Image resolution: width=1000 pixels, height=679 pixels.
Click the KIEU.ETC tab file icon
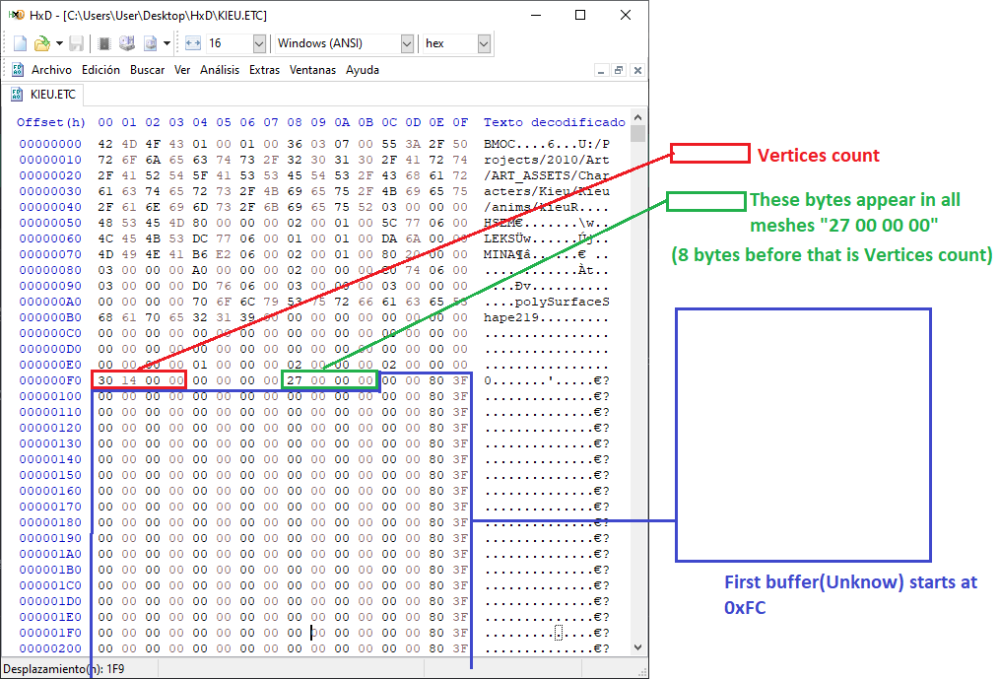pos(17,94)
